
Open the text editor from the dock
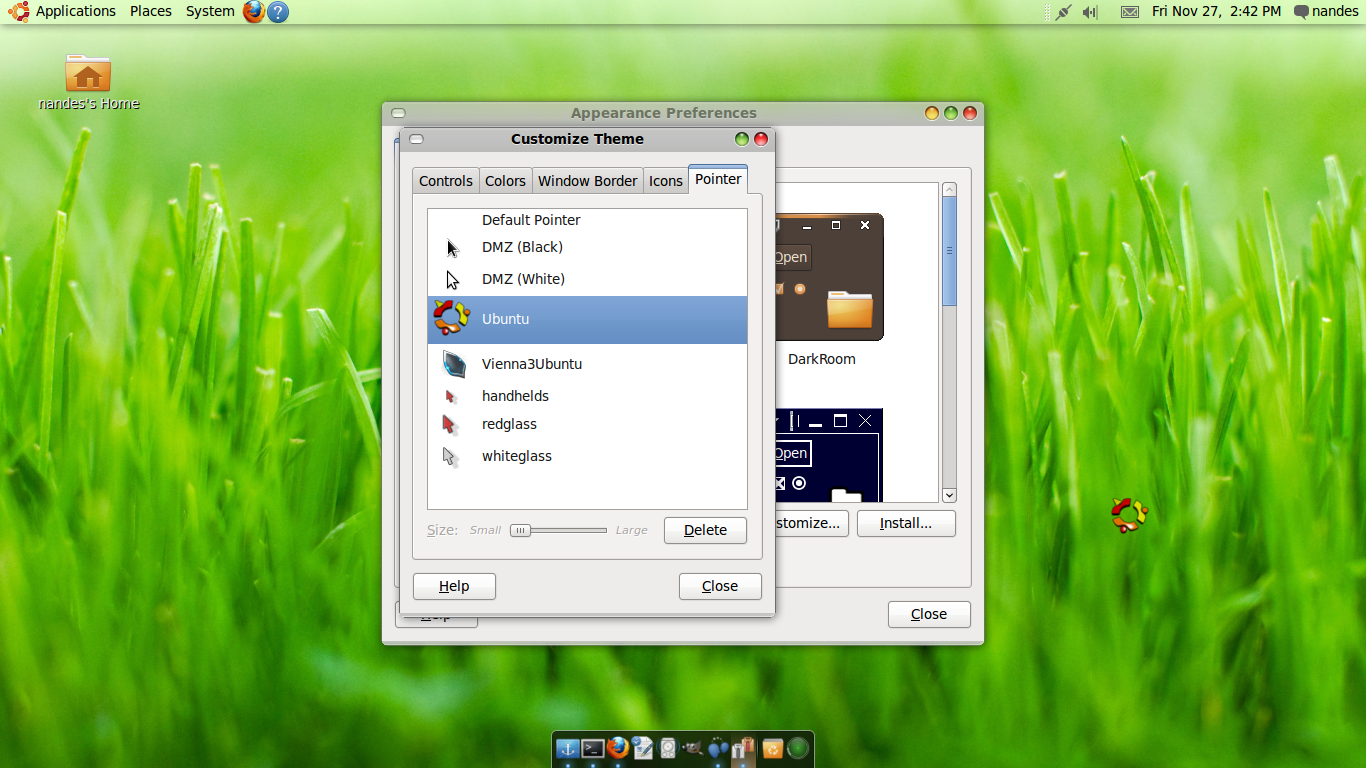click(x=642, y=750)
